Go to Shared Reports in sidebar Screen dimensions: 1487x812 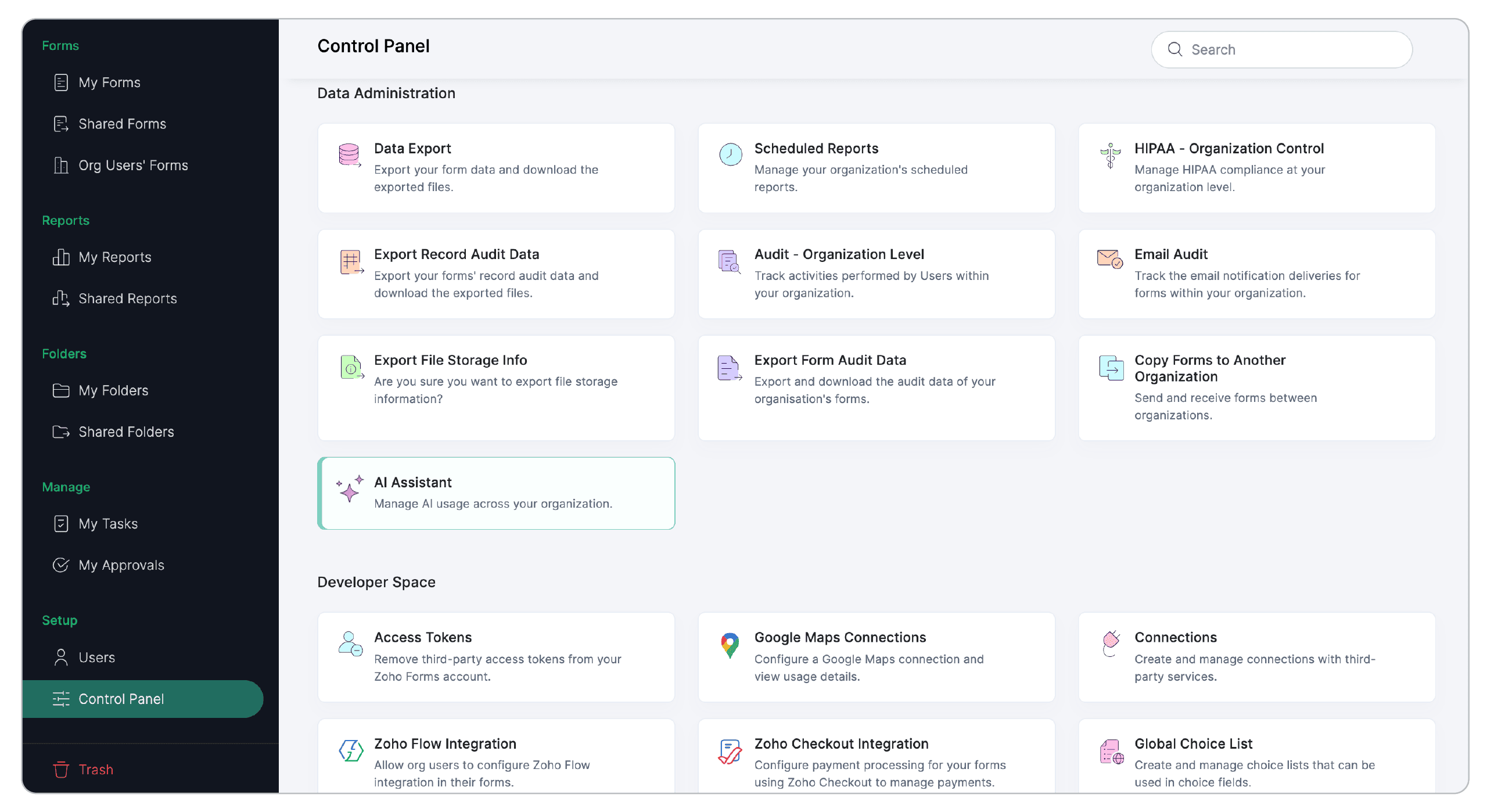pos(127,299)
